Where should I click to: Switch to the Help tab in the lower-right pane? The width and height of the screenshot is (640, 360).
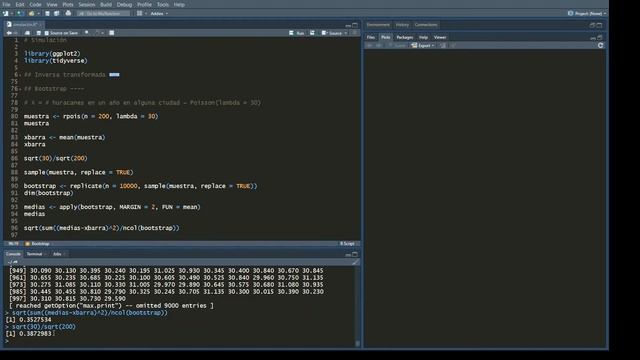[x=423, y=37]
